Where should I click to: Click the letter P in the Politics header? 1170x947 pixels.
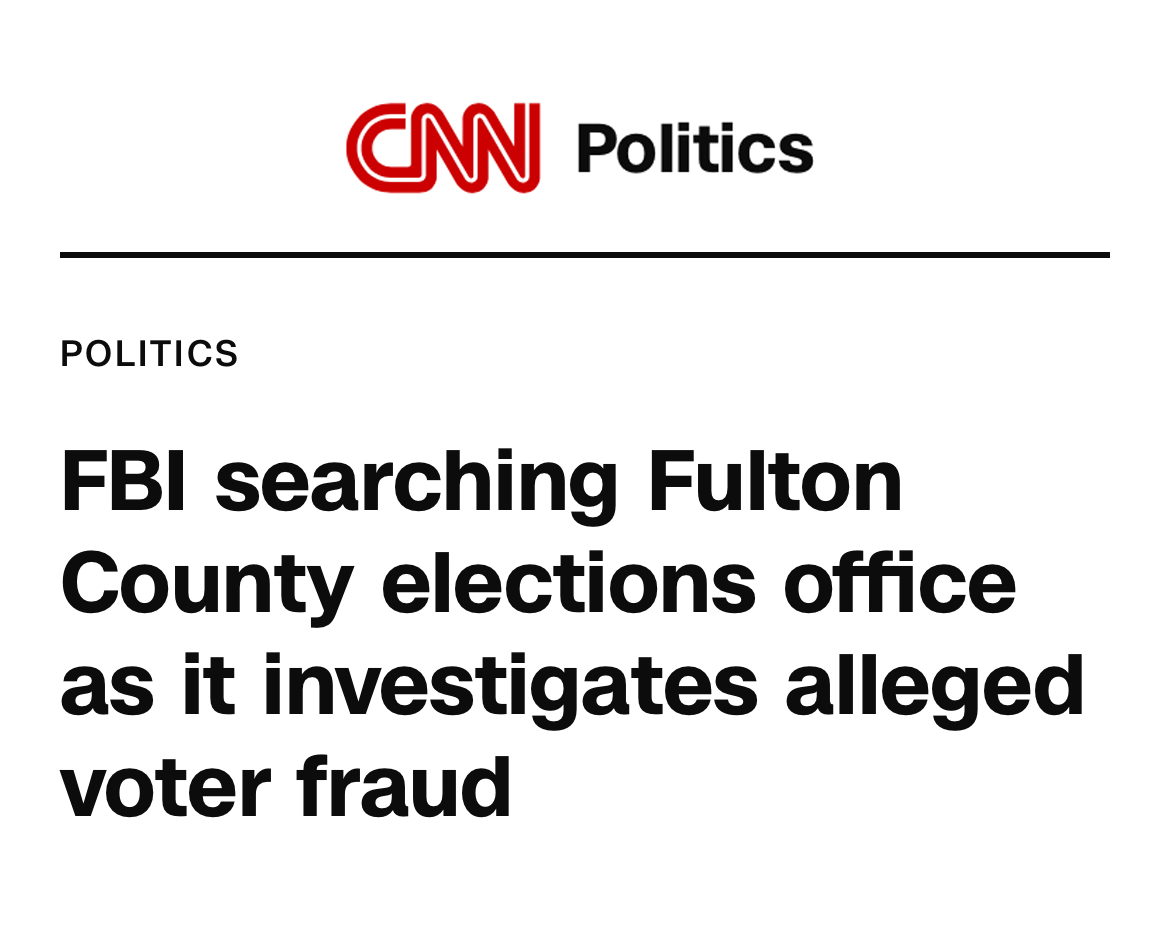596,148
